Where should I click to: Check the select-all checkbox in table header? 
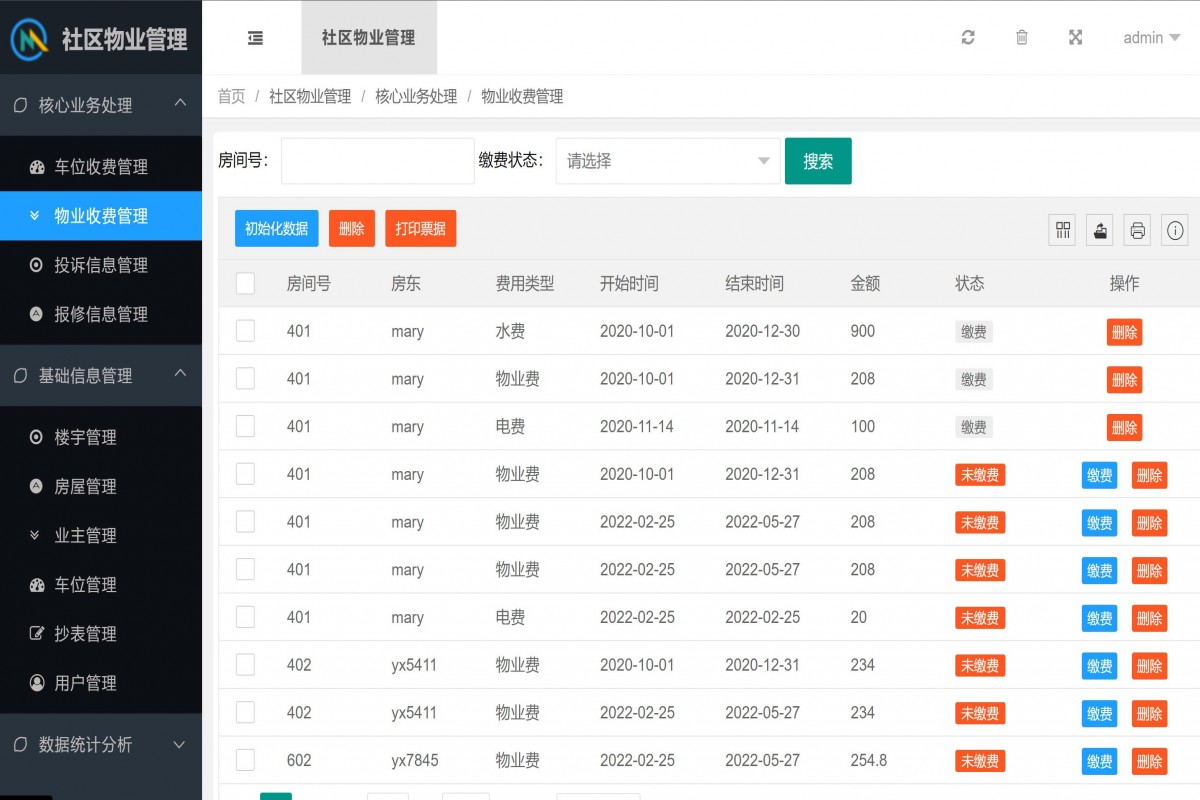pos(245,283)
